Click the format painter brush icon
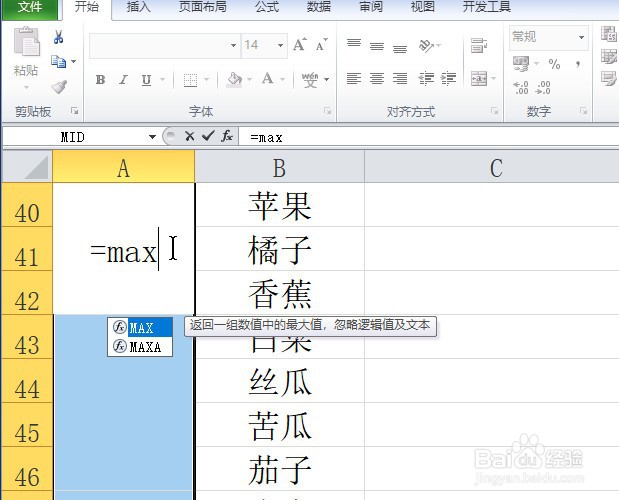The height and width of the screenshot is (500, 619). pyautogui.click(x=59, y=87)
